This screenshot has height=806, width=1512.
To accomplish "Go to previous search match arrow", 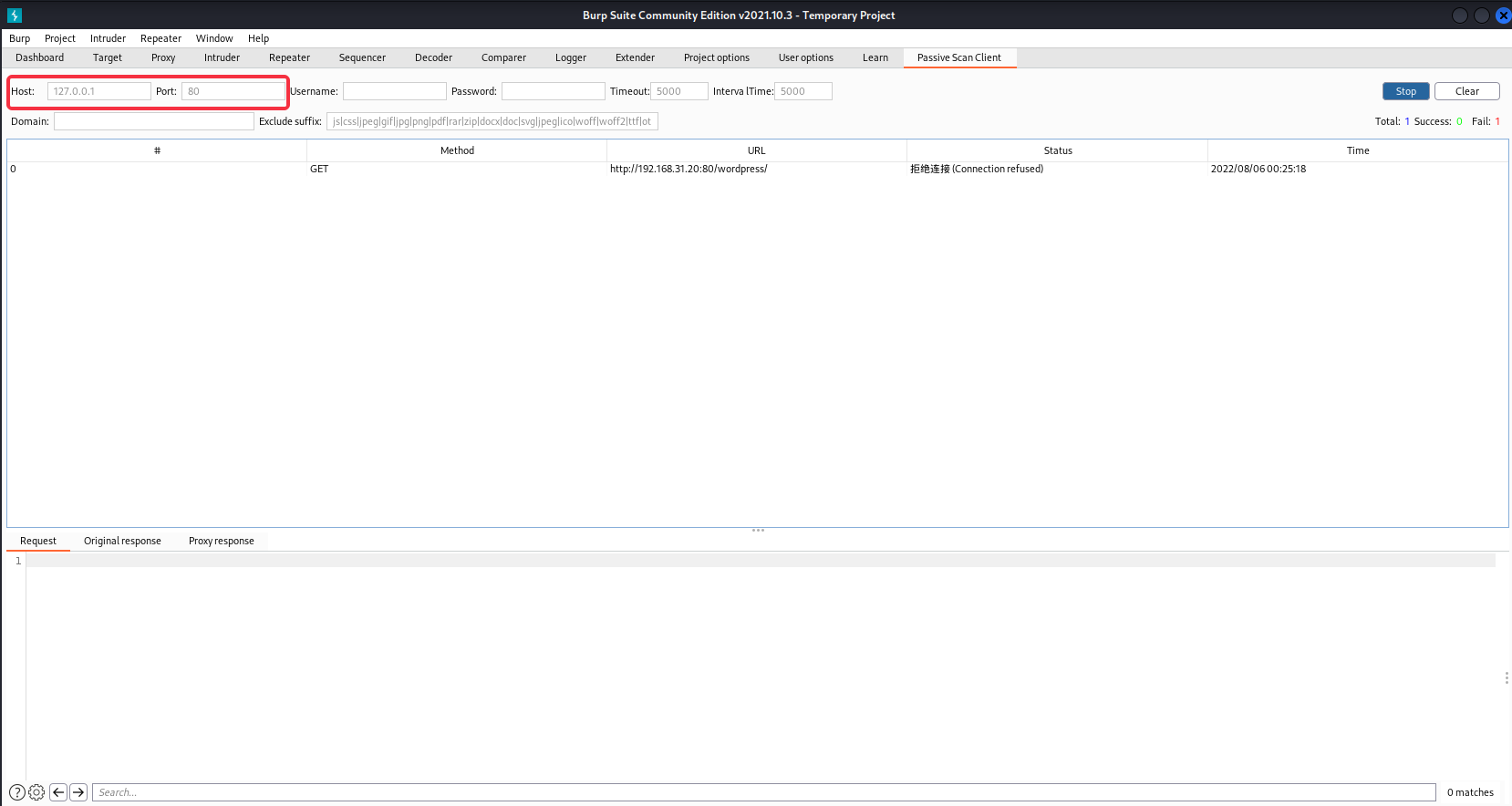I will click(x=58, y=792).
